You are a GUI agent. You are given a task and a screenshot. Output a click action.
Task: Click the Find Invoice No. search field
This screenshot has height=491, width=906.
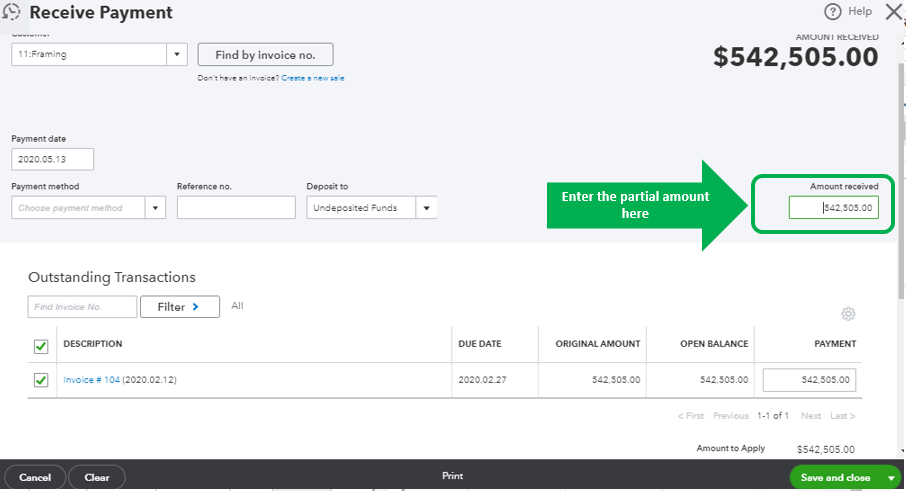[82, 307]
